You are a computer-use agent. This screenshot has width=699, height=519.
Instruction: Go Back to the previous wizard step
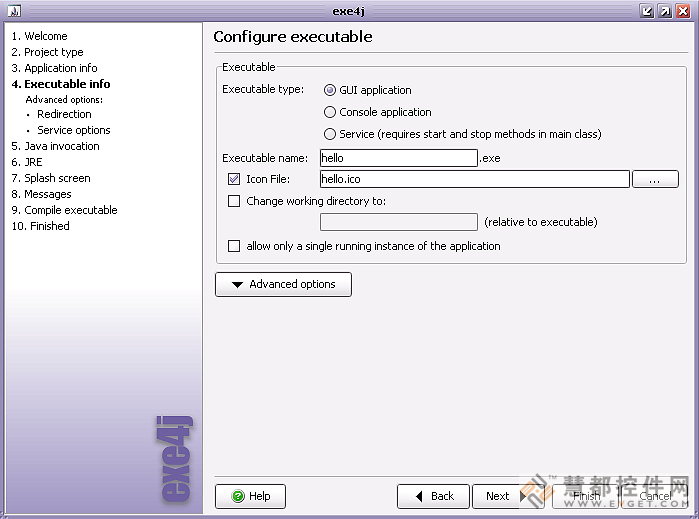click(x=433, y=496)
